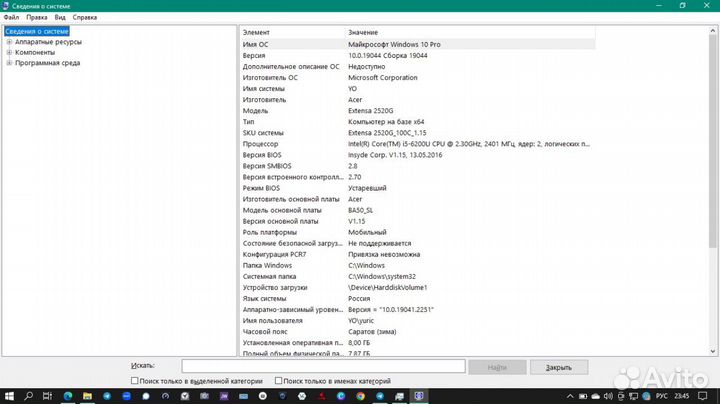Select the 'Часовой пояс' row
Viewport: 720px width, 404px height.
[417, 331]
